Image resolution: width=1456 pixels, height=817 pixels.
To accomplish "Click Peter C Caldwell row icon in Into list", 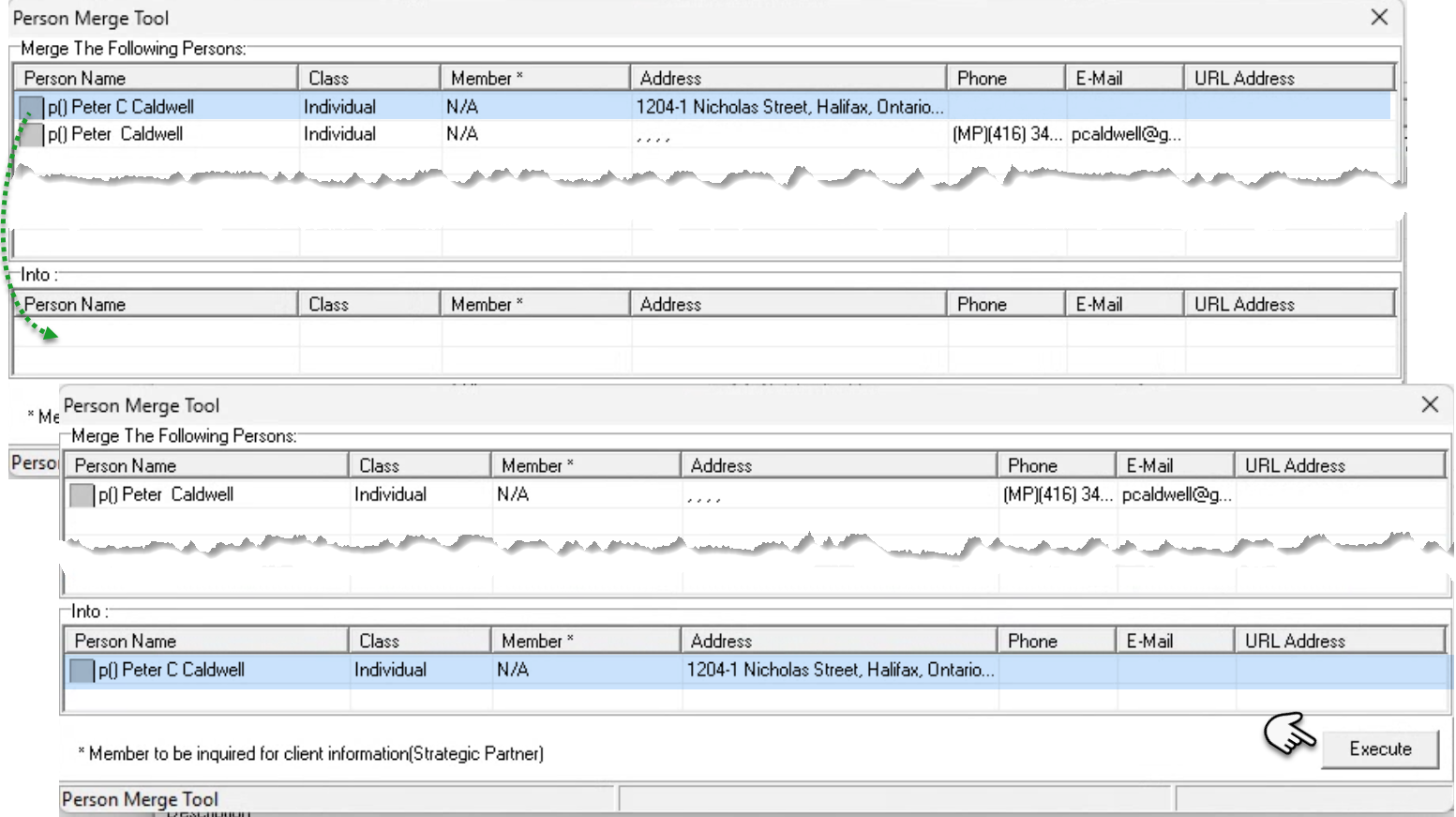I will click(82, 670).
